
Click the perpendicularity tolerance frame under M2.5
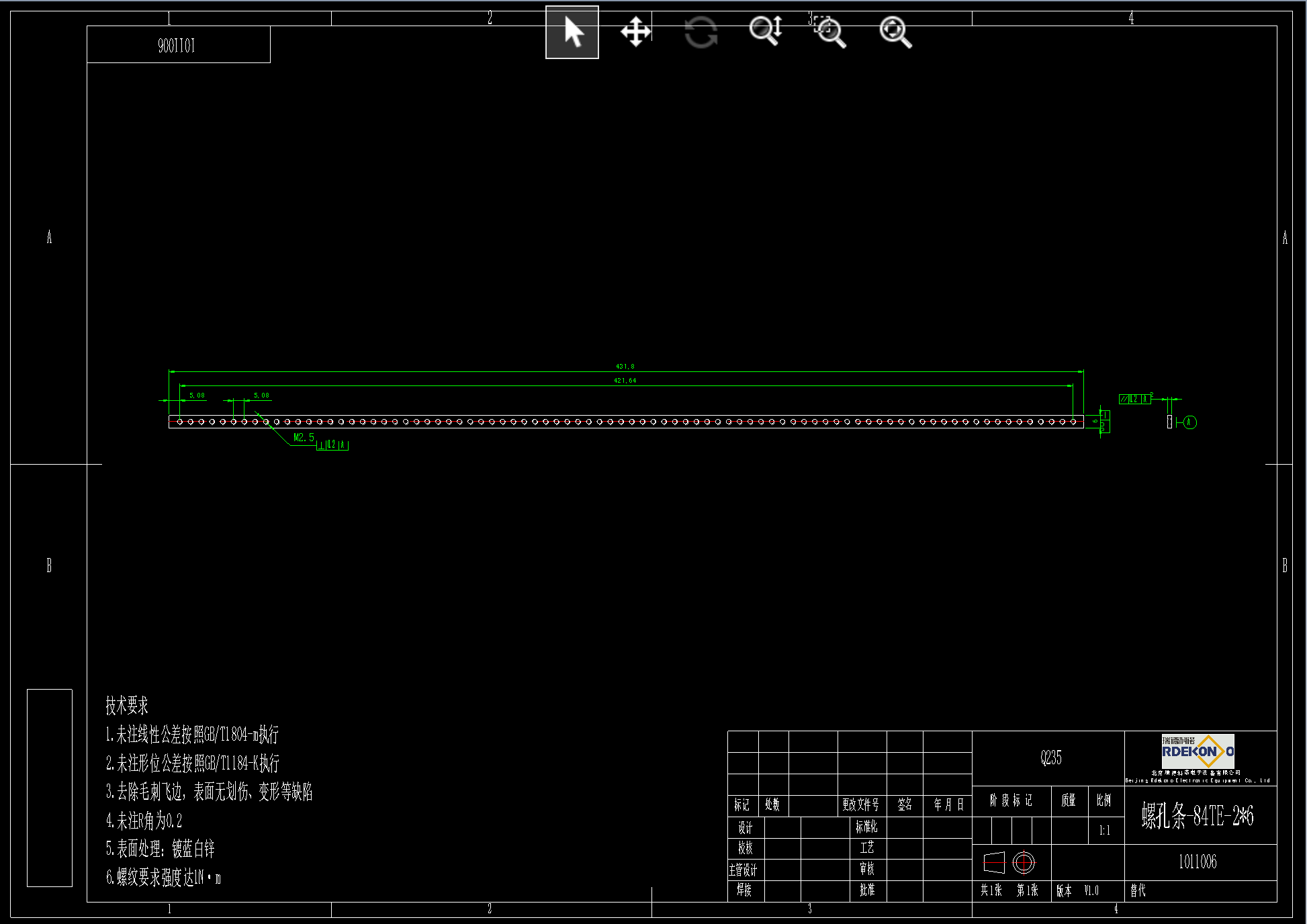pos(332,445)
